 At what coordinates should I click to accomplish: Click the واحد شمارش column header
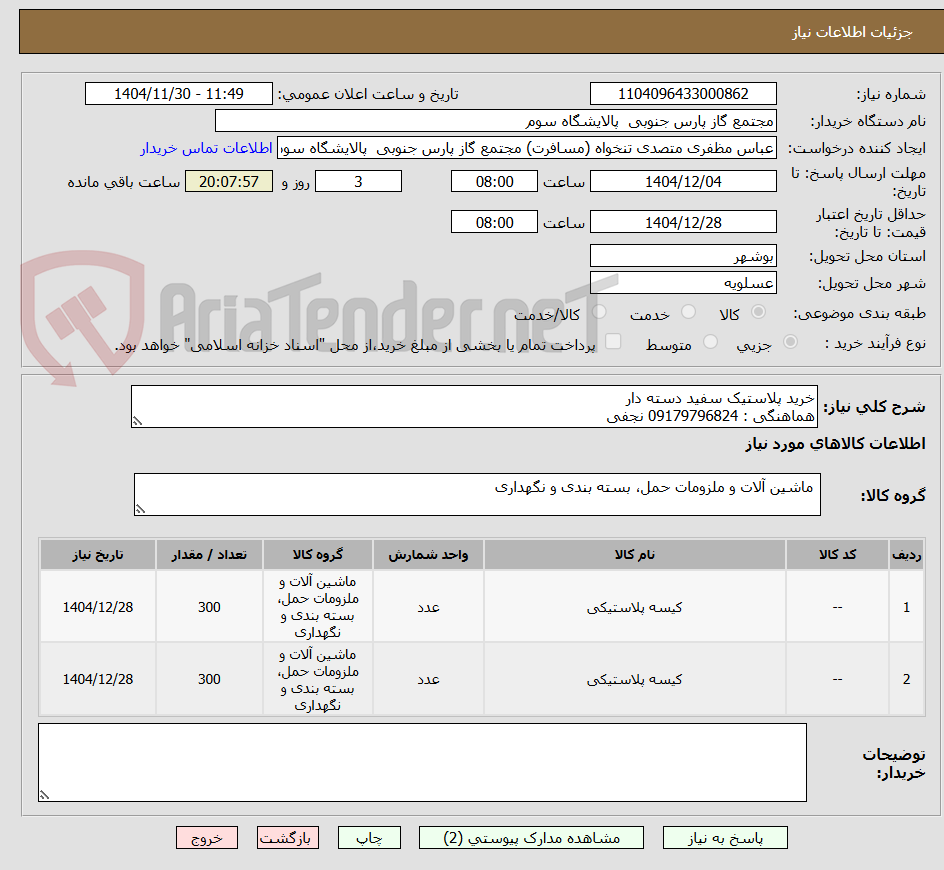point(428,555)
